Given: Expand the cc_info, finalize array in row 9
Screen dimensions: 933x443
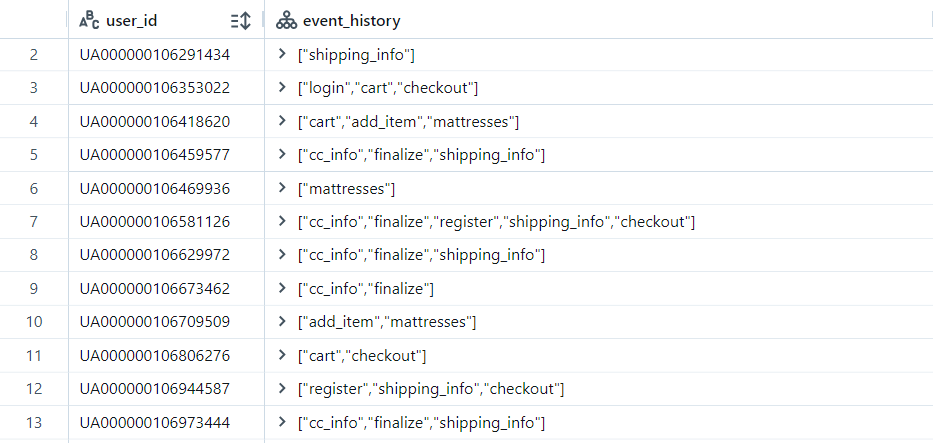Looking at the screenshot, I should [x=282, y=288].
